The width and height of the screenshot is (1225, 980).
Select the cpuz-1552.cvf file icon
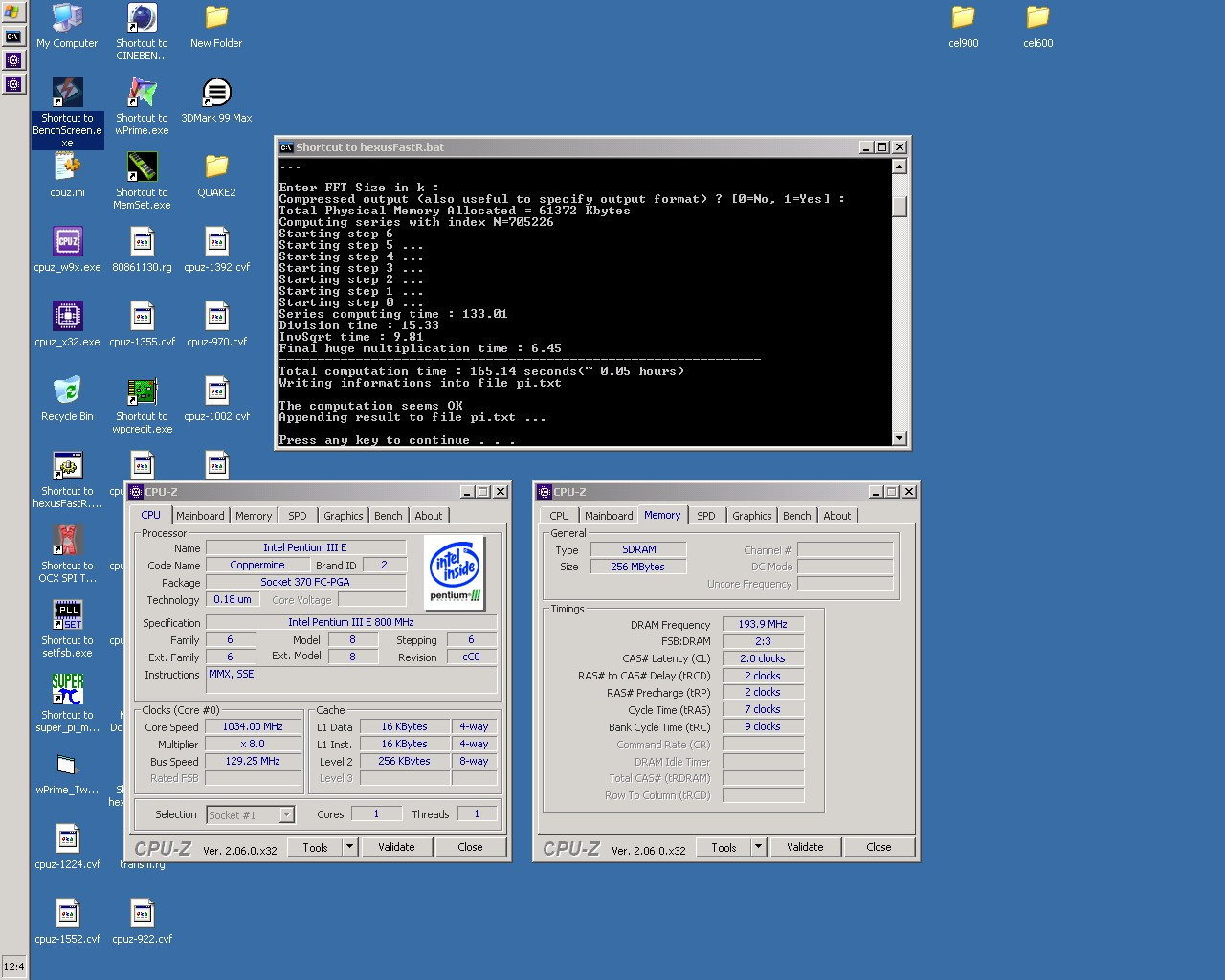(67, 923)
